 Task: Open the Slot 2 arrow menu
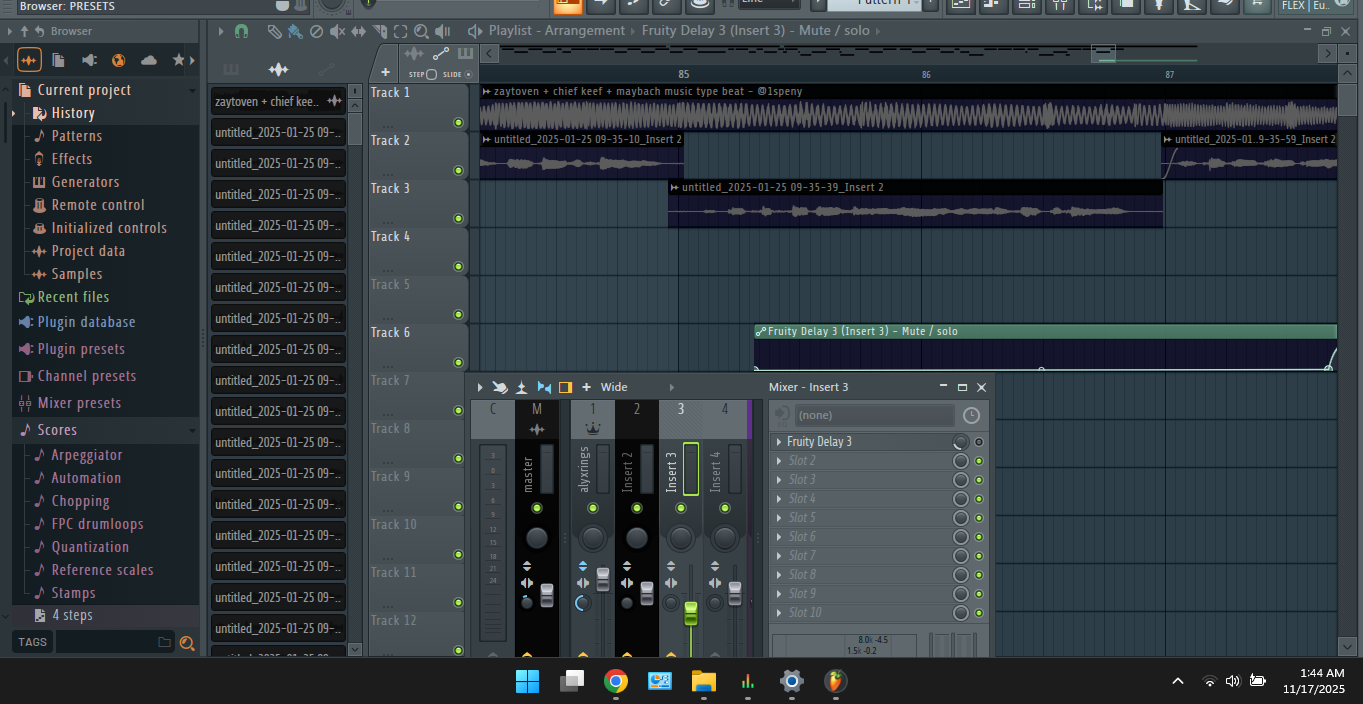tap(779, 461)
